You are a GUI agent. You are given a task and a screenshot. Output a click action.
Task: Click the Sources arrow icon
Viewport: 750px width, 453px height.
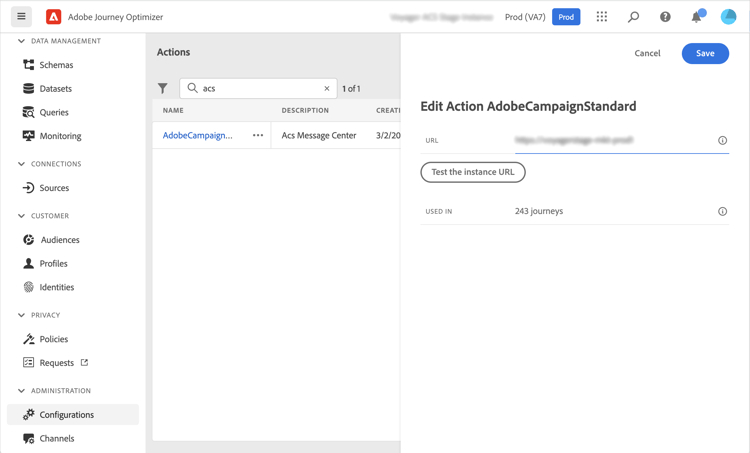[29, 188]
